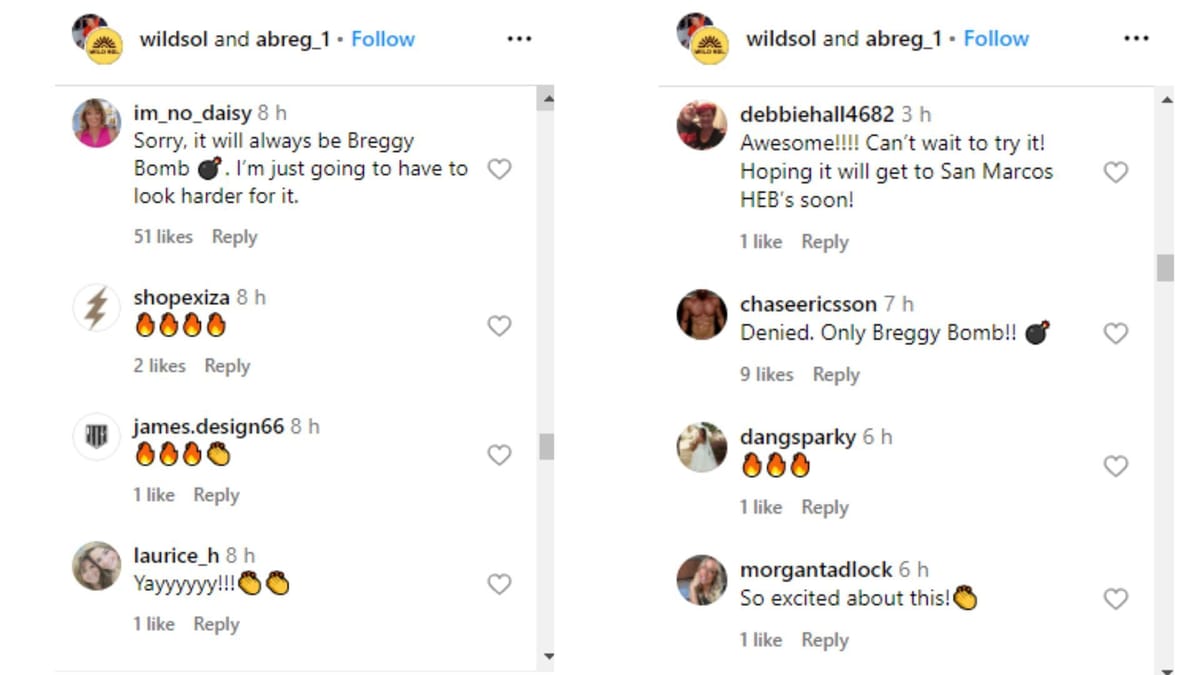Tap the heart icon on im_no_daisy's comment
This screenshot has height=675, width=1200.
click(x=500, y=170)
